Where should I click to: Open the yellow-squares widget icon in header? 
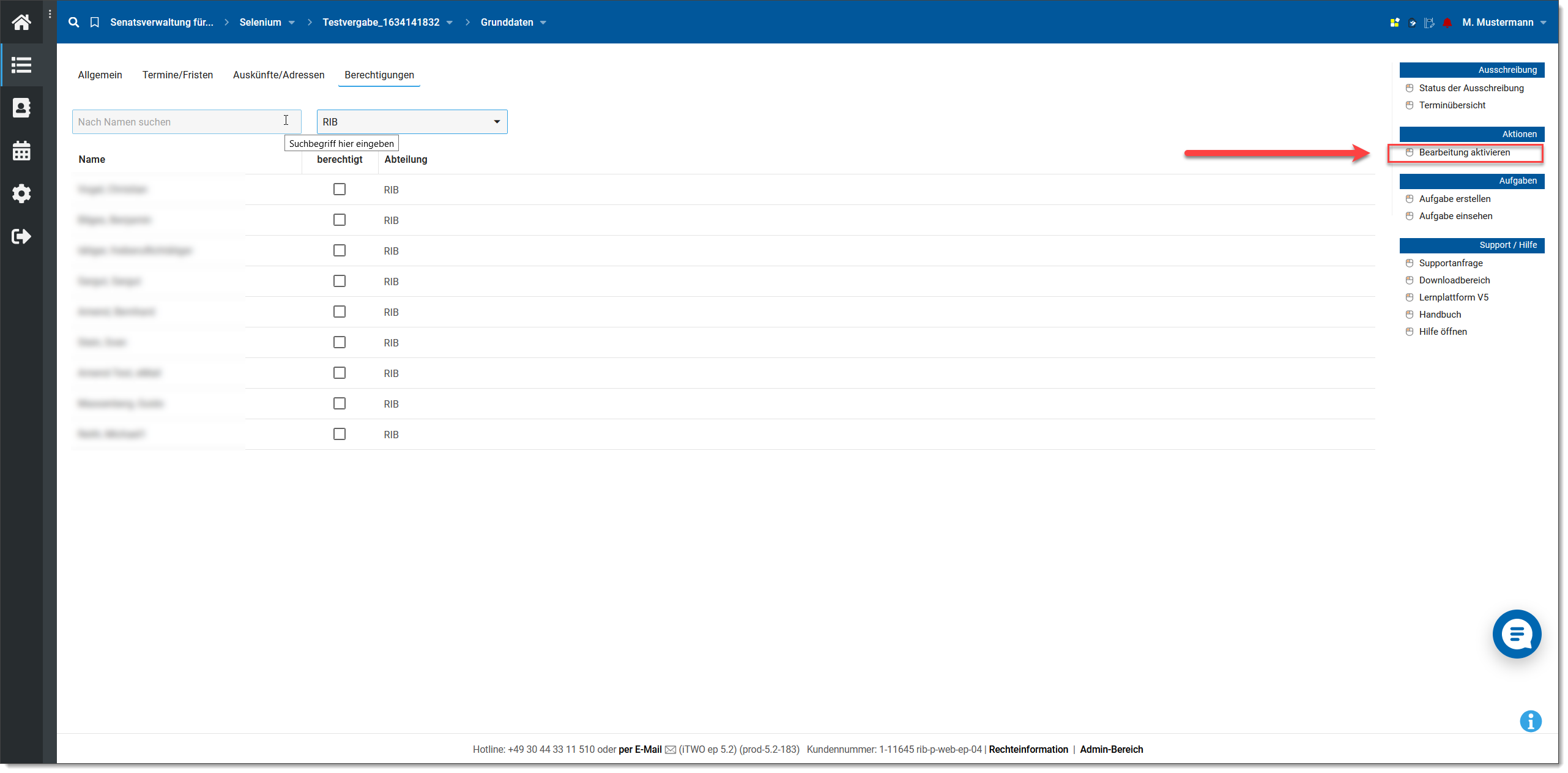click(x=1395, y=23)
